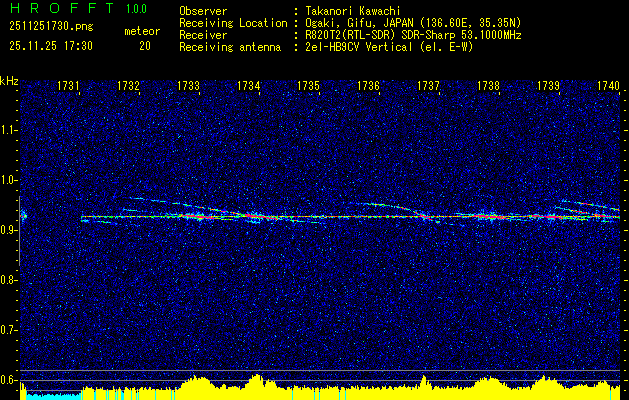629x400 pixels.
Task: Click the 1731 time marker
Action: 68,86
